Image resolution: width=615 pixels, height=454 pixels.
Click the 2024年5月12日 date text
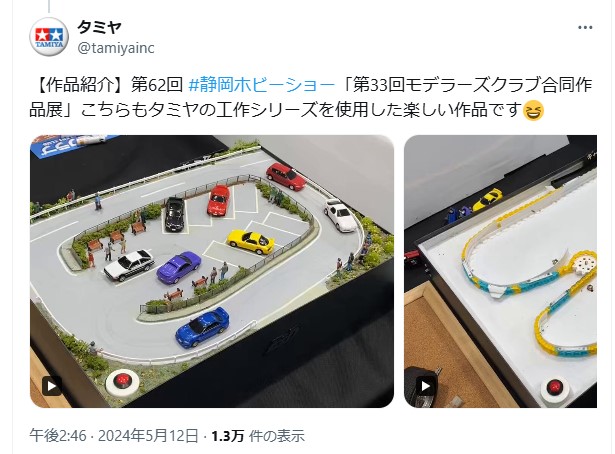(148, 436)
